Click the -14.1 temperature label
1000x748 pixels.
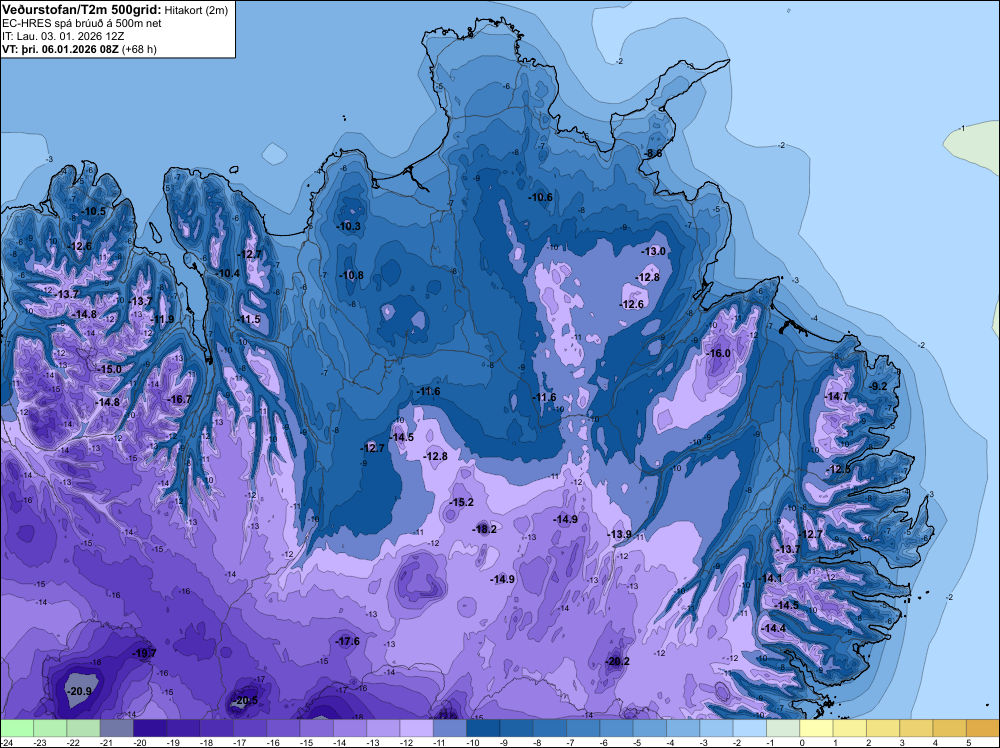(770, 578)
